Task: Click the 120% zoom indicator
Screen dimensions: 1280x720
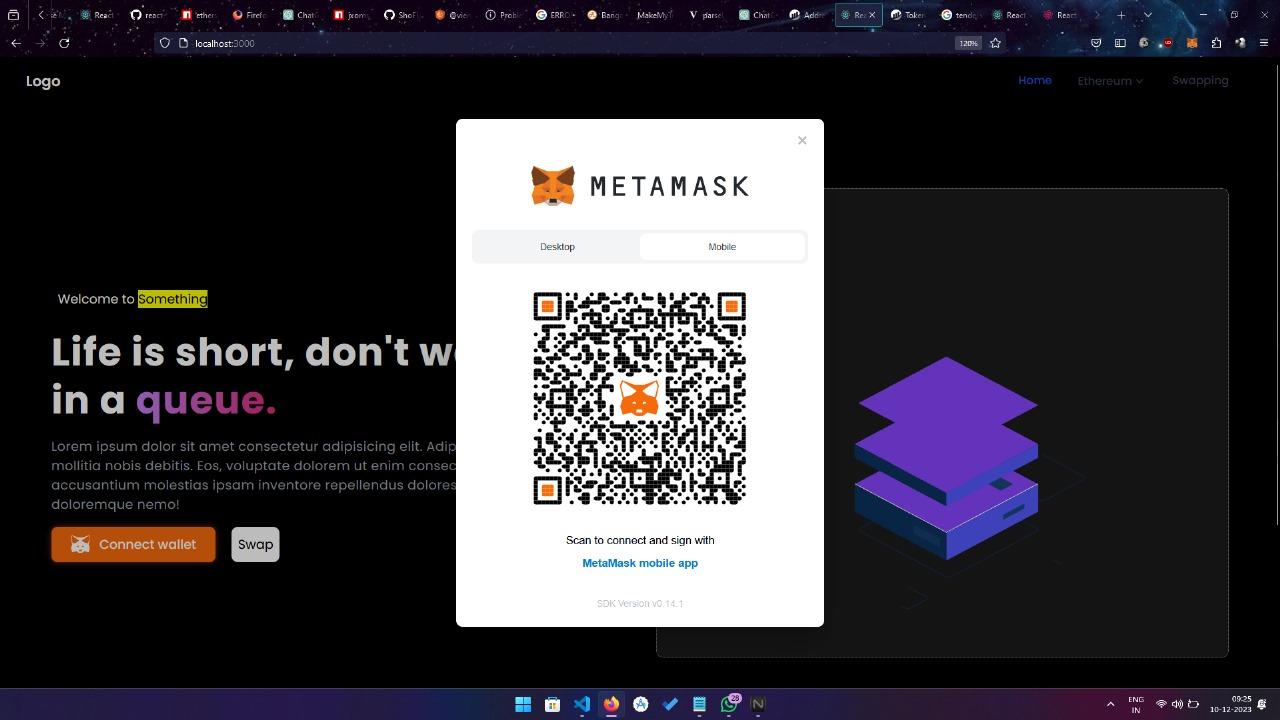Action: point(968,43)
